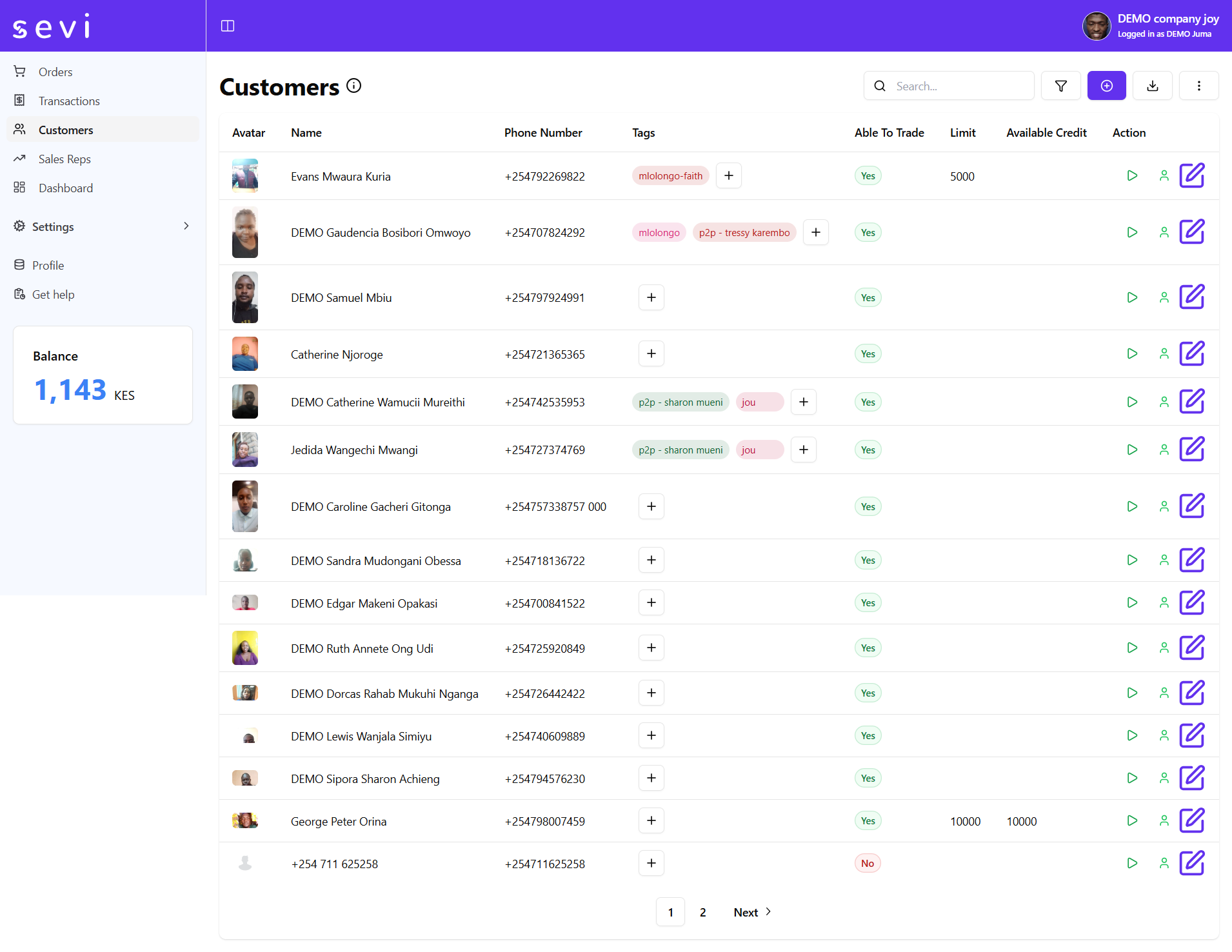Image resolution: width=1232 pixels, height=952 pixels.
Task: Click DEMO Gaudencia Bosibori Omwoyo's avatar
Action: pos(244,232)
